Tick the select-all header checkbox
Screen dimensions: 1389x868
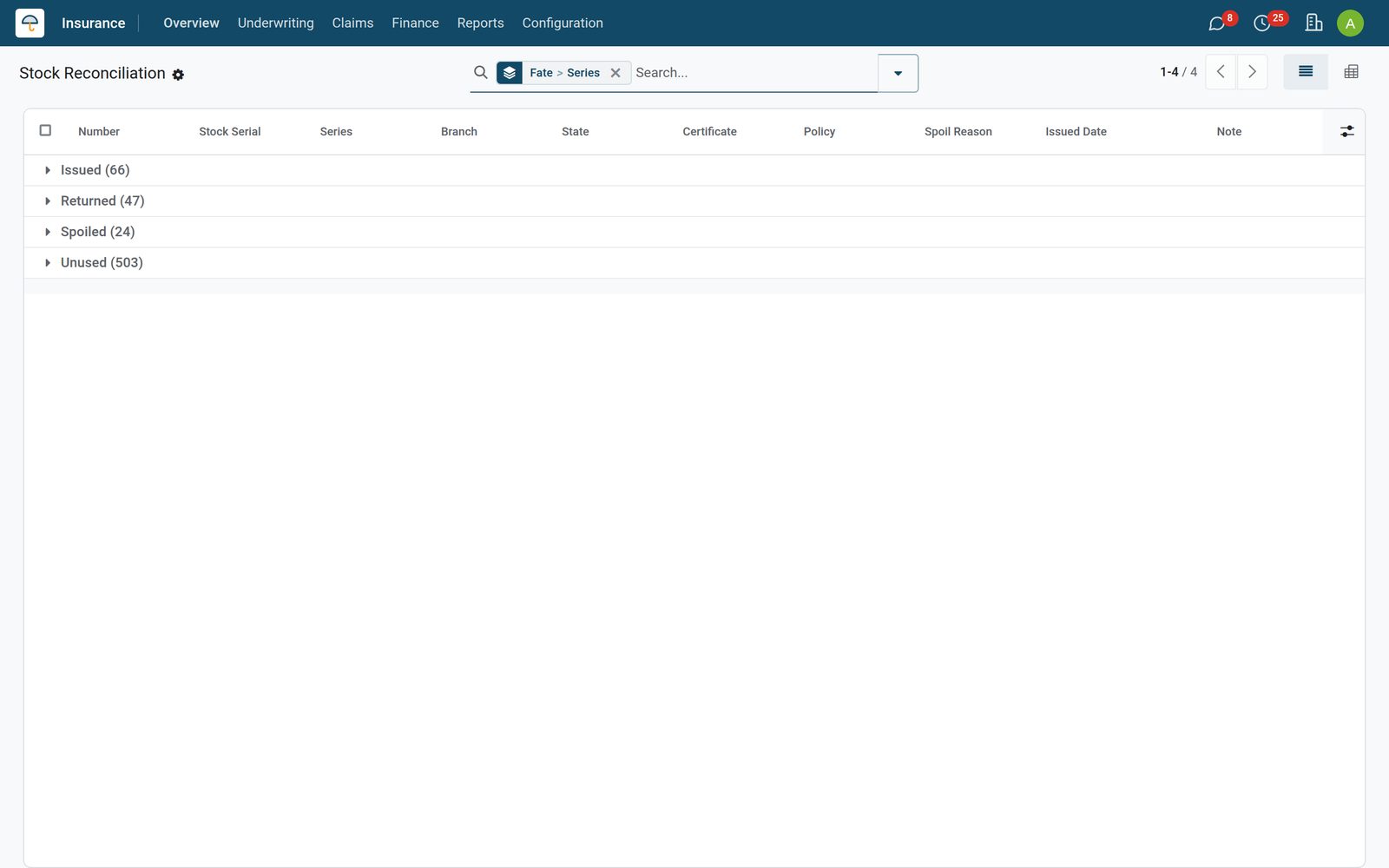coord(45,130)
